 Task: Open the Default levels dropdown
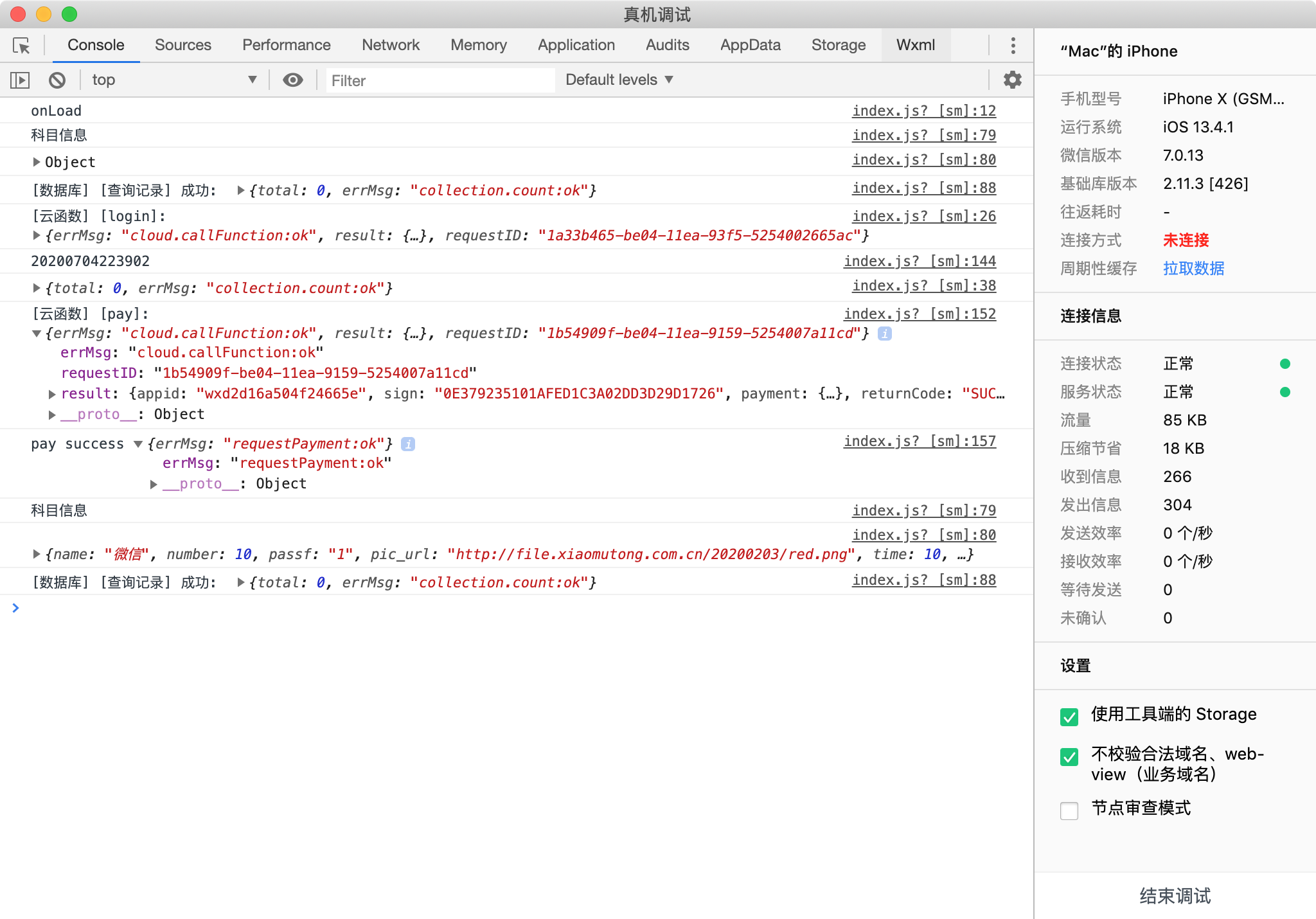coord(619,80)
